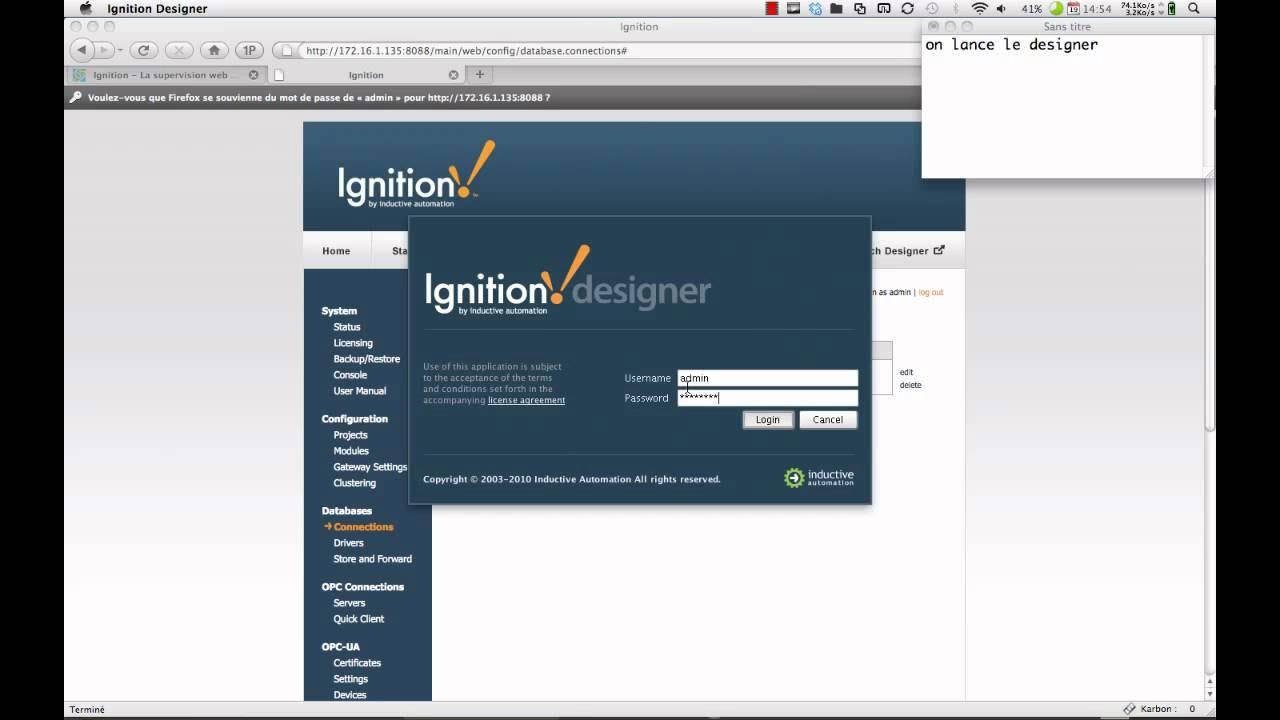Click the page icon in the URL bar
The width and height of the screenshot is (1280, 720).
(288, 50)
